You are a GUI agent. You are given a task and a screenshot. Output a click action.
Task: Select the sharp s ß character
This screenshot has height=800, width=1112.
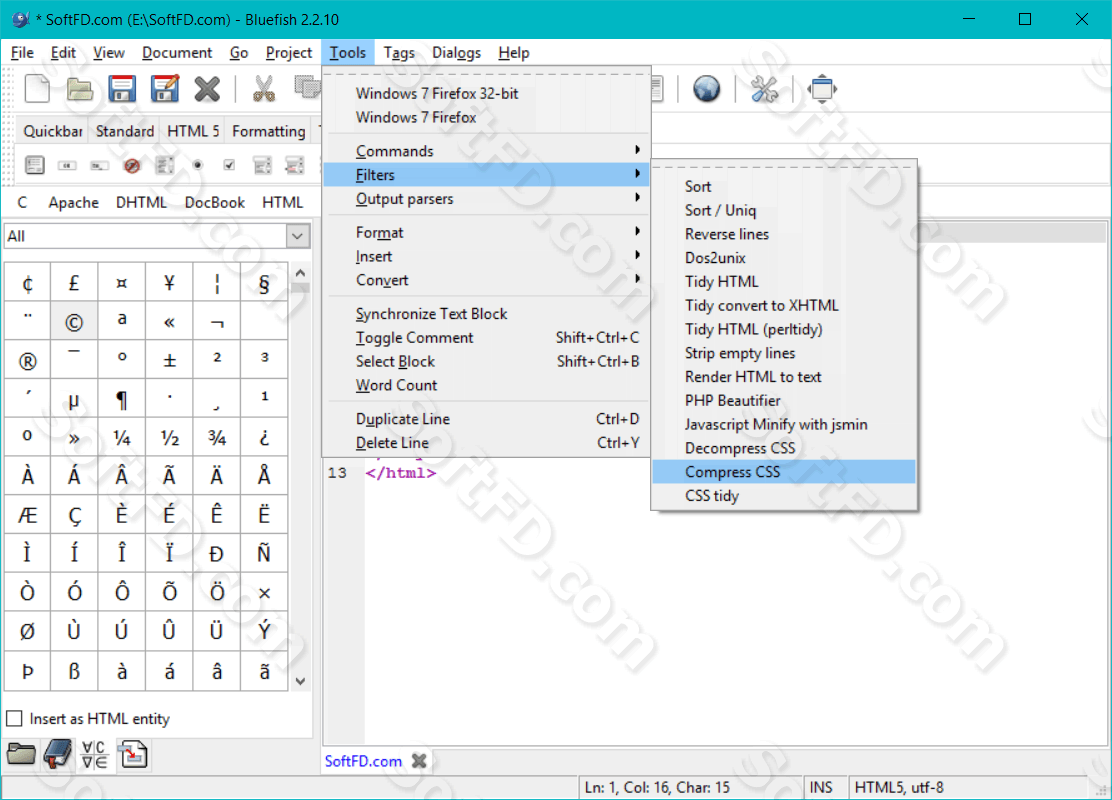coord(74,670)
